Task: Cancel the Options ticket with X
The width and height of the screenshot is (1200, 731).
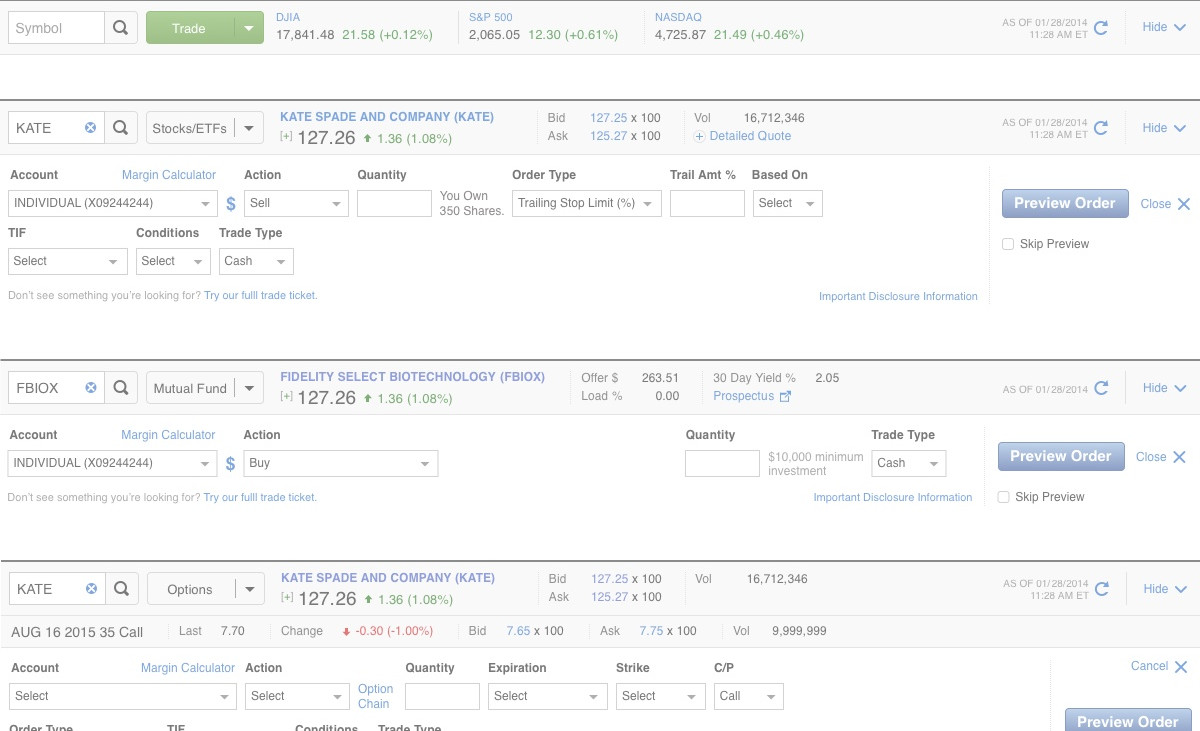Action: [1181, 667]
